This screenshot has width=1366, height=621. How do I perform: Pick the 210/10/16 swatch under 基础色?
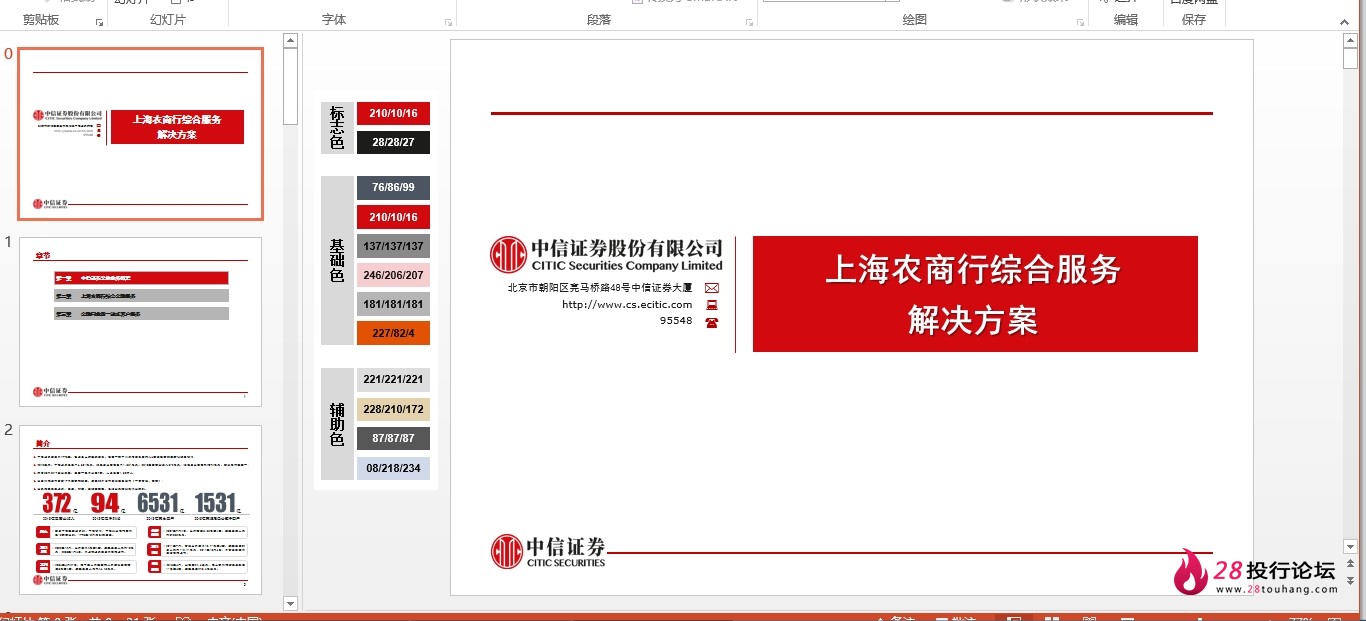(393, 217)
